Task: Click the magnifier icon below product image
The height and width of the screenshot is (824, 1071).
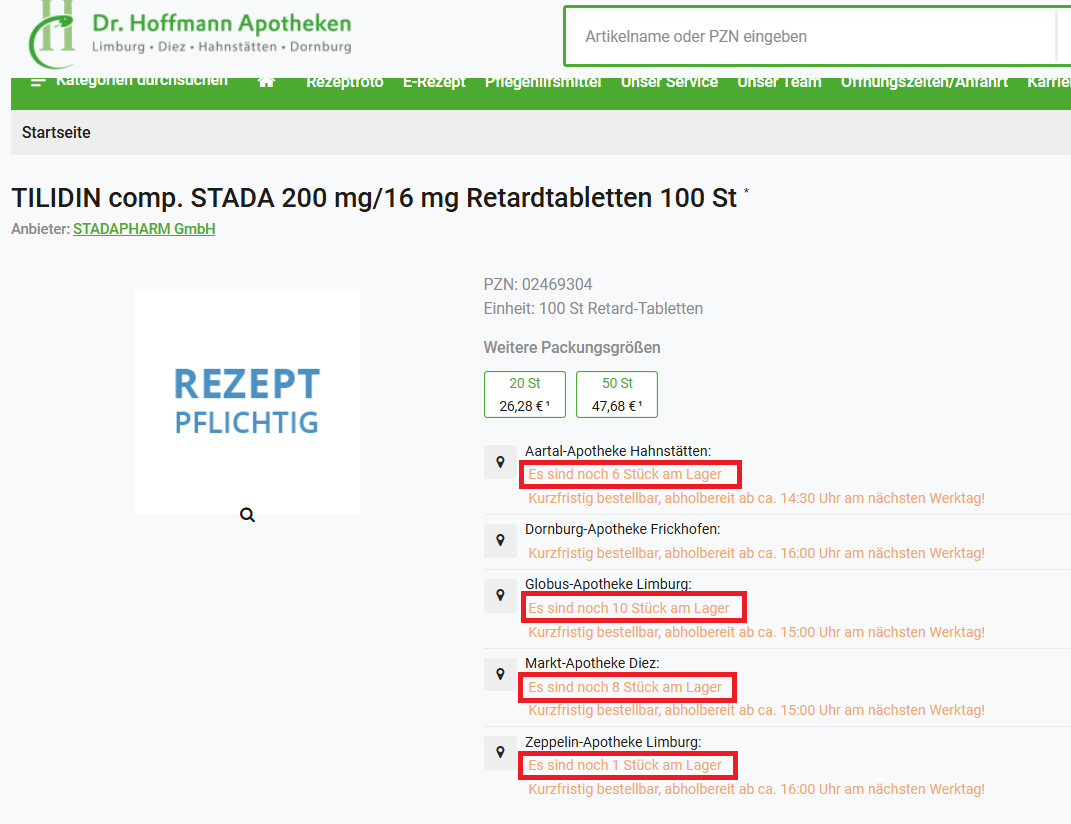Action: (x=247, y=515)
